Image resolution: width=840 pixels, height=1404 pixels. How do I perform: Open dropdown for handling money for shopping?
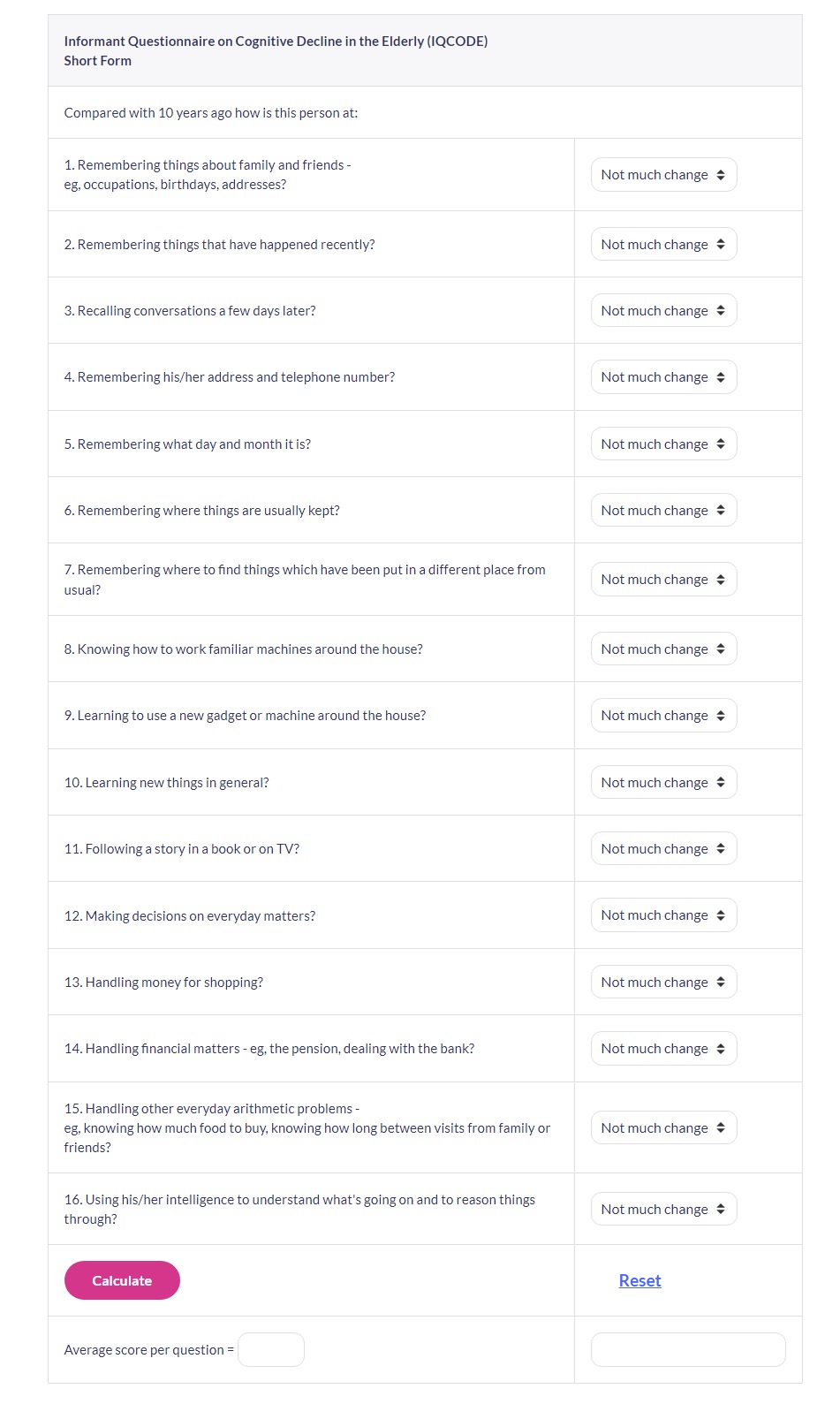click(663, 983)
